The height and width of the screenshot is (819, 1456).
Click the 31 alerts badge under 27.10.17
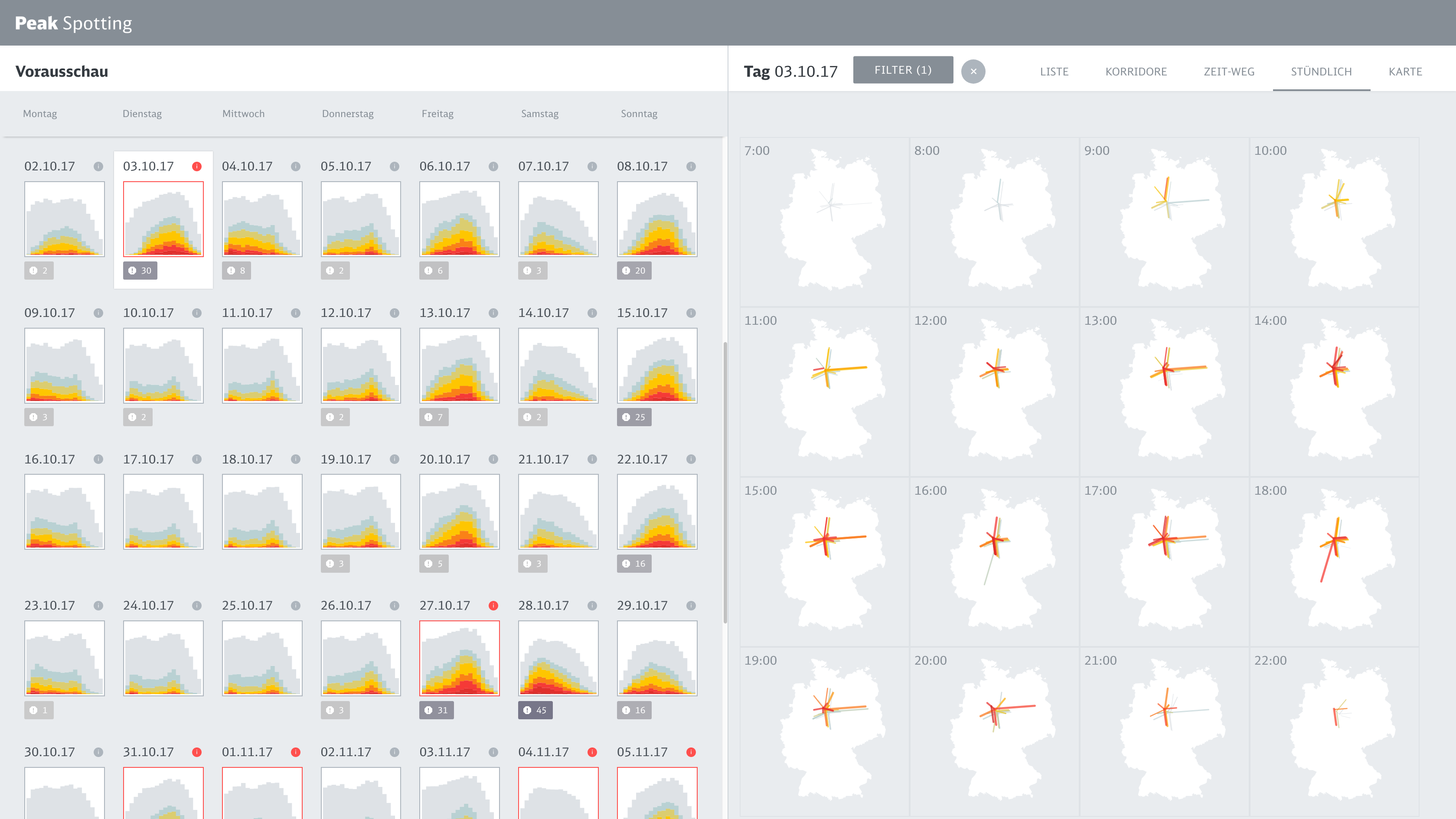[436, 710]
